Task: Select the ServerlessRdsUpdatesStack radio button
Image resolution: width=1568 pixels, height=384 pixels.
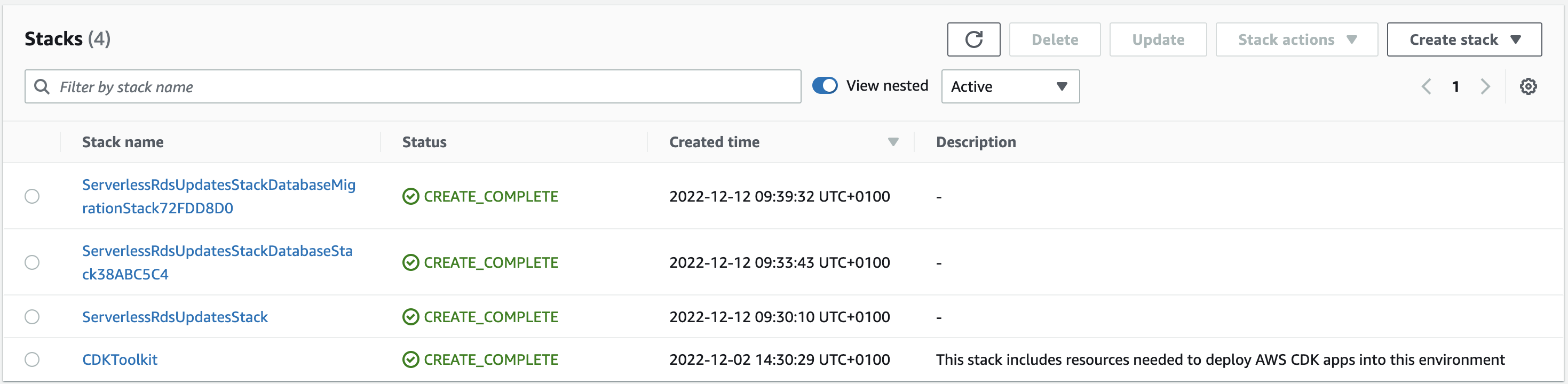Action: 32,317
